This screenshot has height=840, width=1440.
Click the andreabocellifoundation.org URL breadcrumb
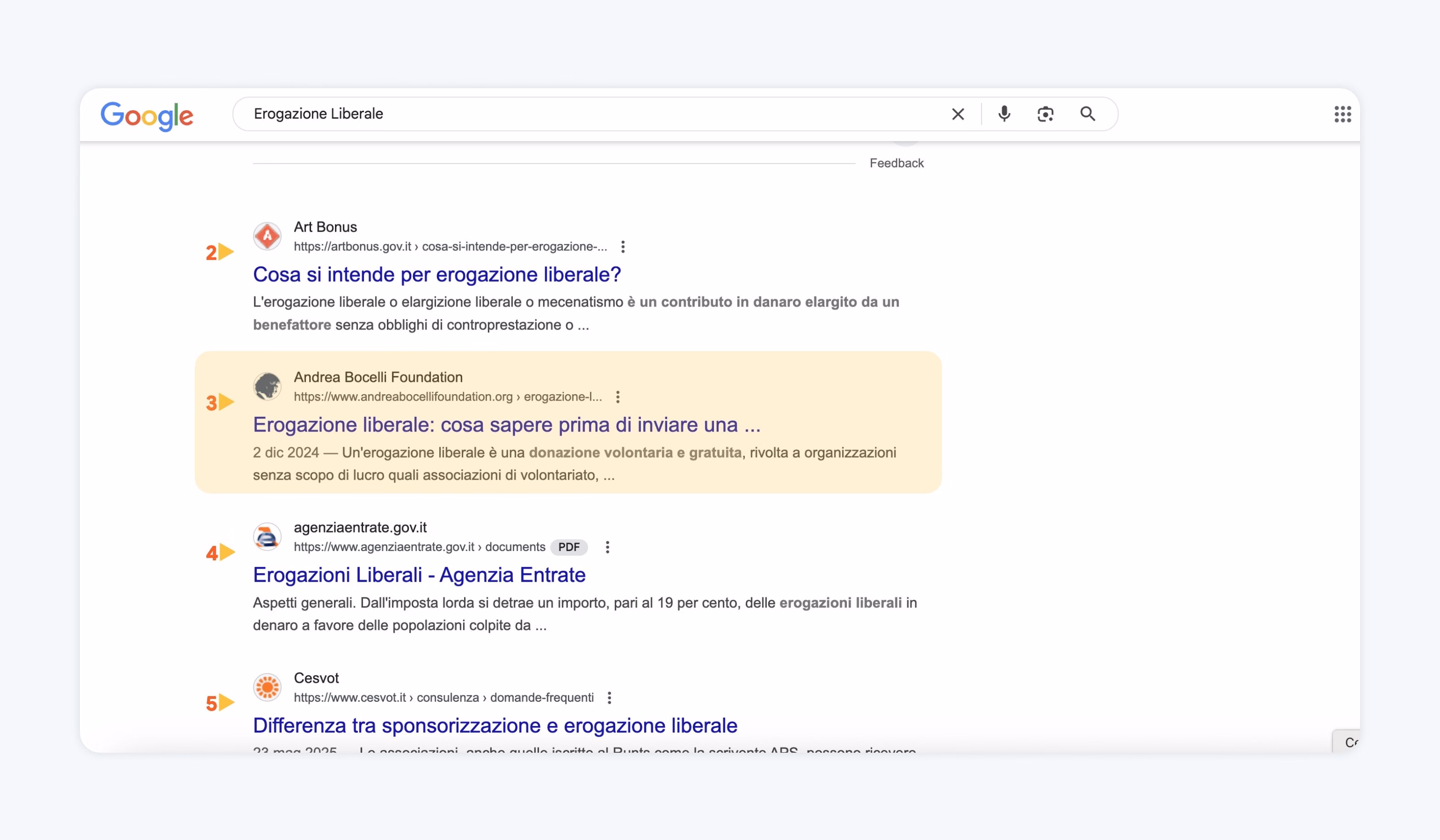pos(448,397)
